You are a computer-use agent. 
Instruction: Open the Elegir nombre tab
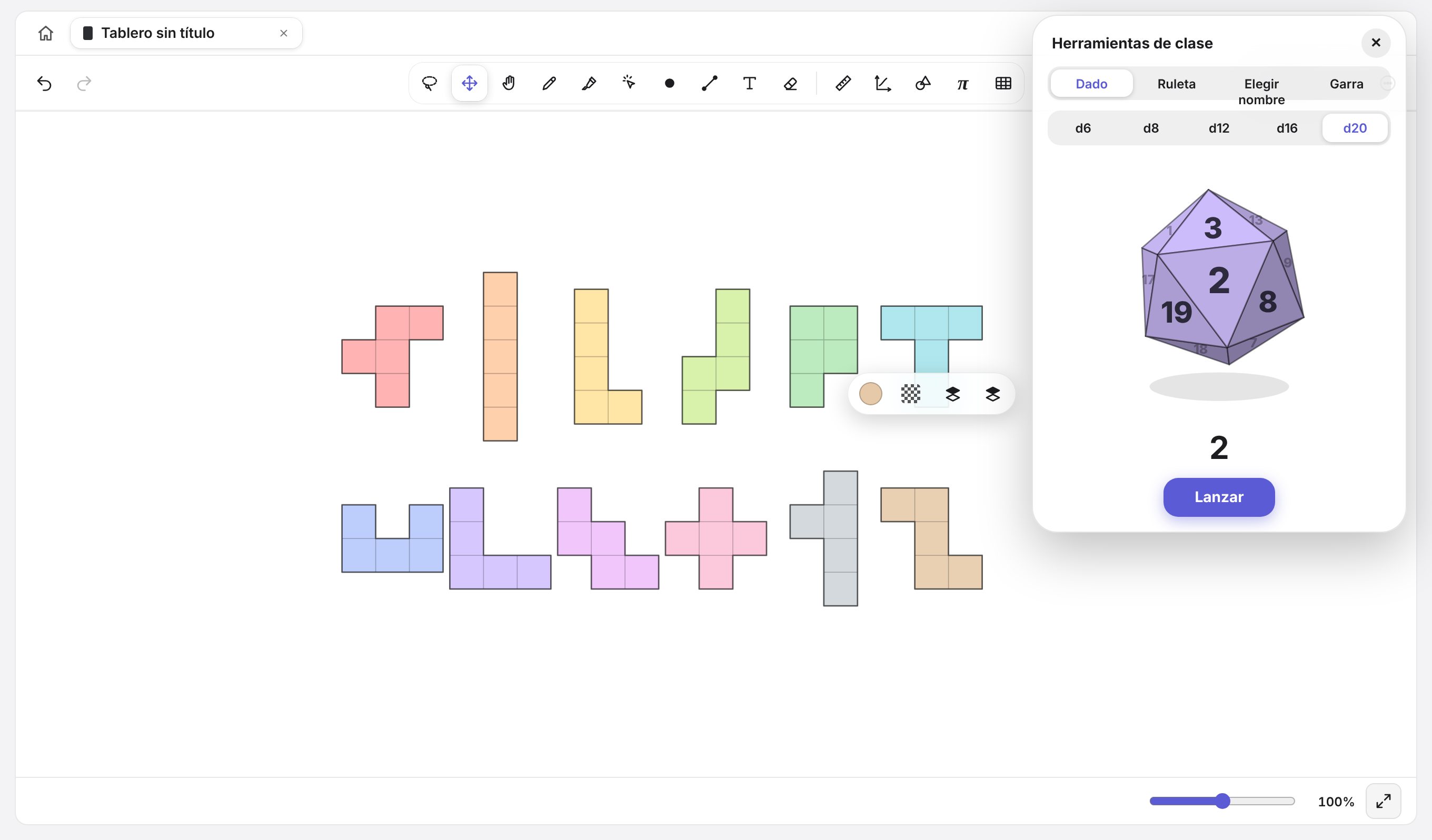[1261, 92]
